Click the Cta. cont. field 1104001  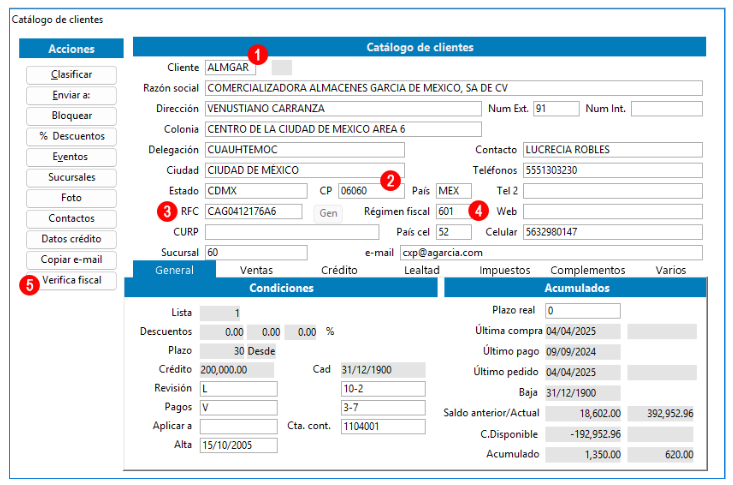(383, 426)
